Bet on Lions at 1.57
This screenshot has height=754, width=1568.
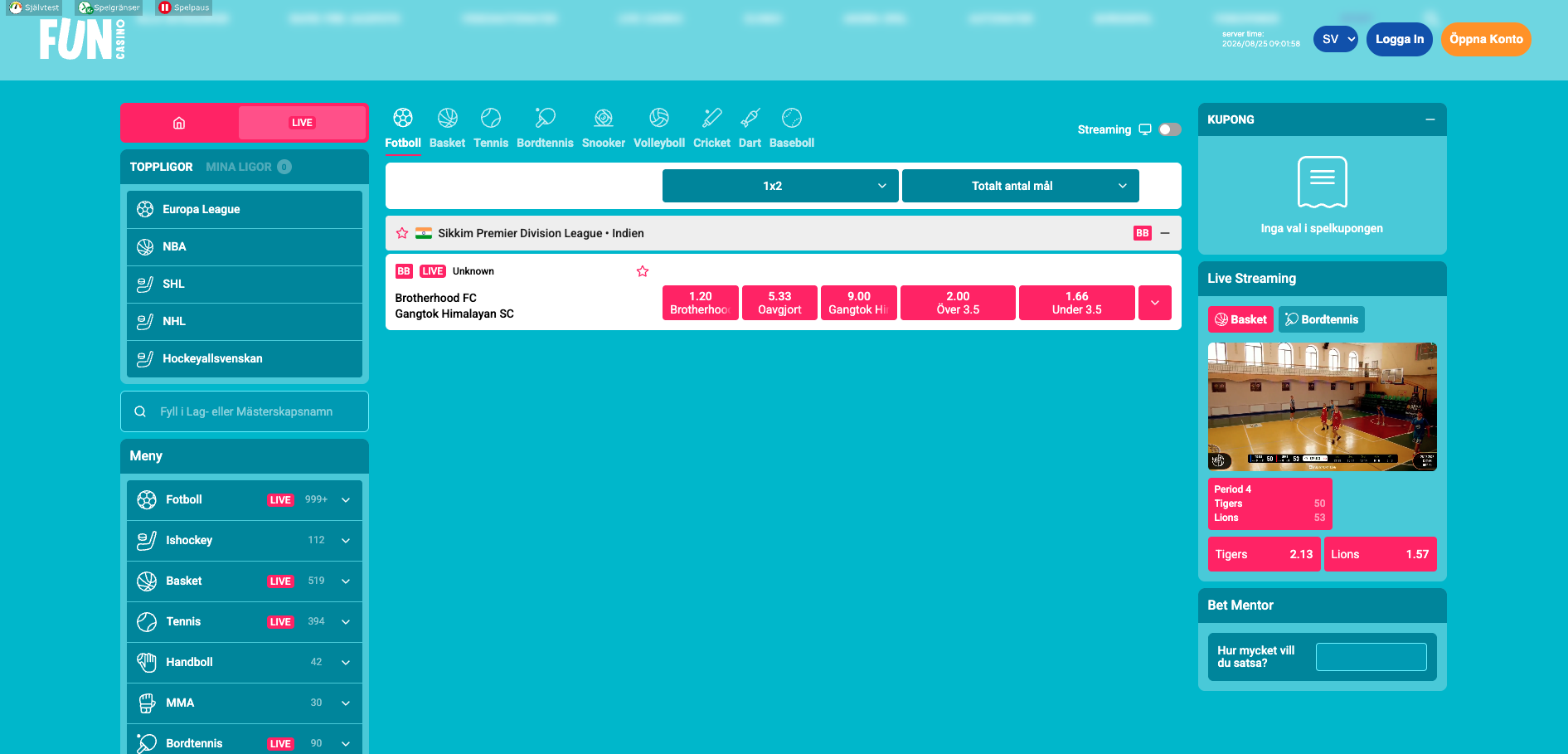pos(1380,554)
